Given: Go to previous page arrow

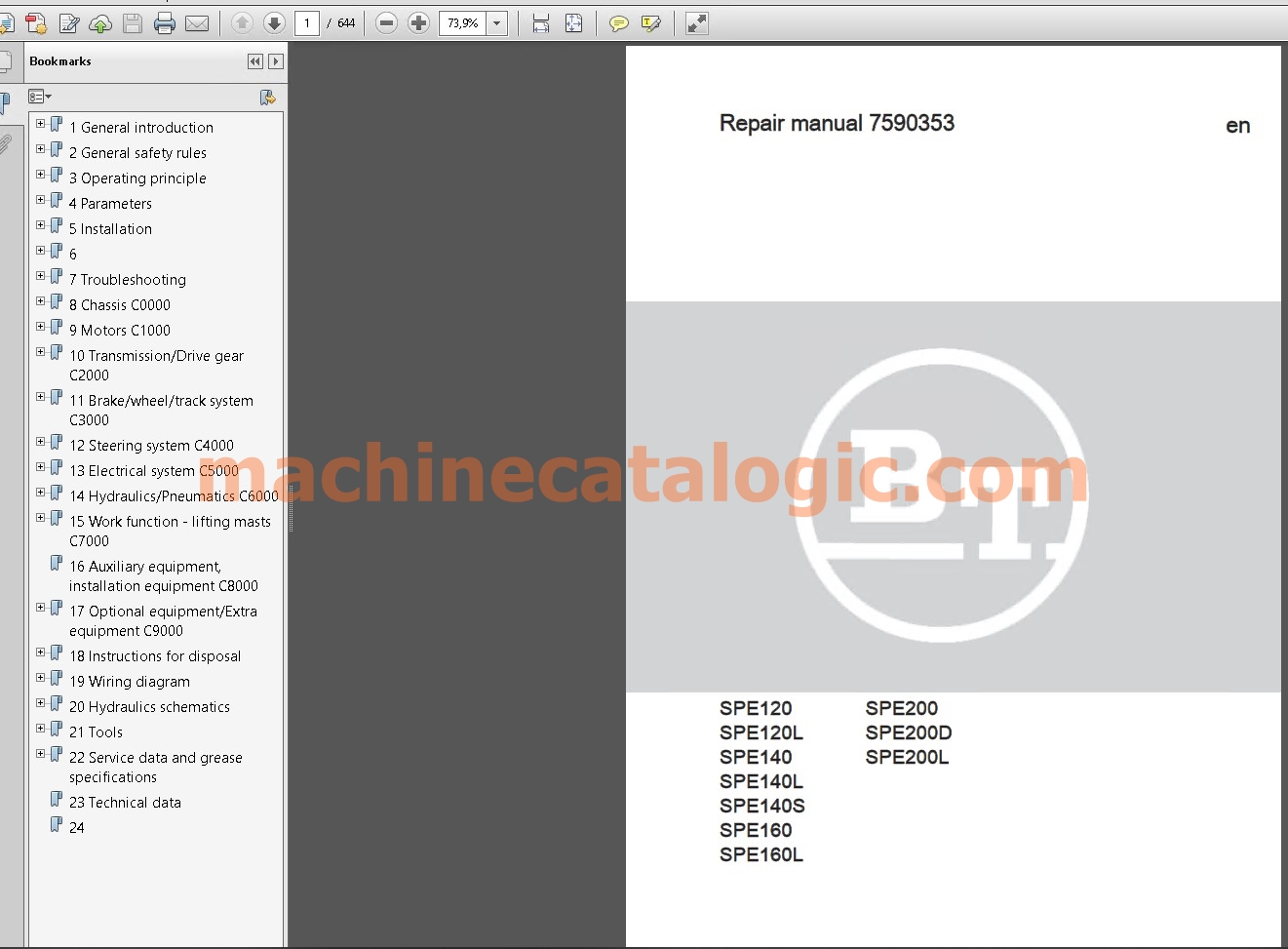Looking at the screenshot, I should point(243,23).
